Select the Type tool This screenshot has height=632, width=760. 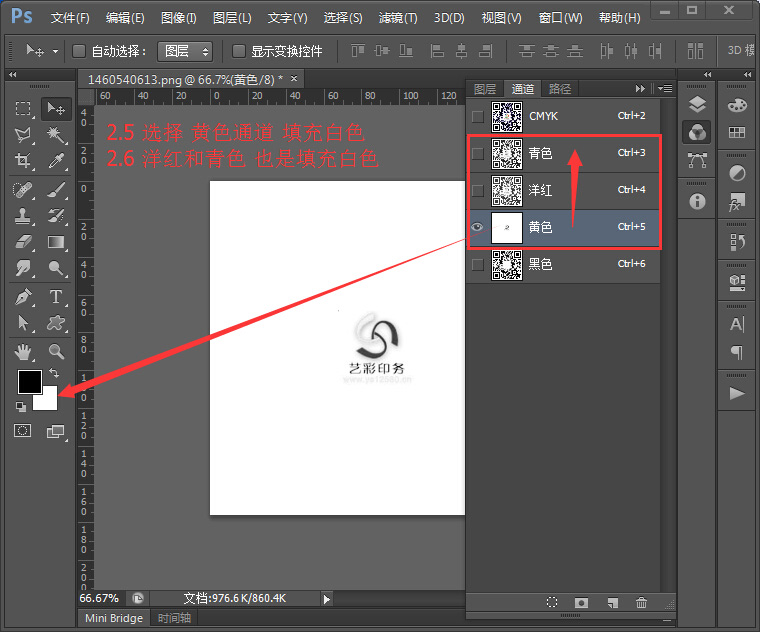(x=56, y=297)
